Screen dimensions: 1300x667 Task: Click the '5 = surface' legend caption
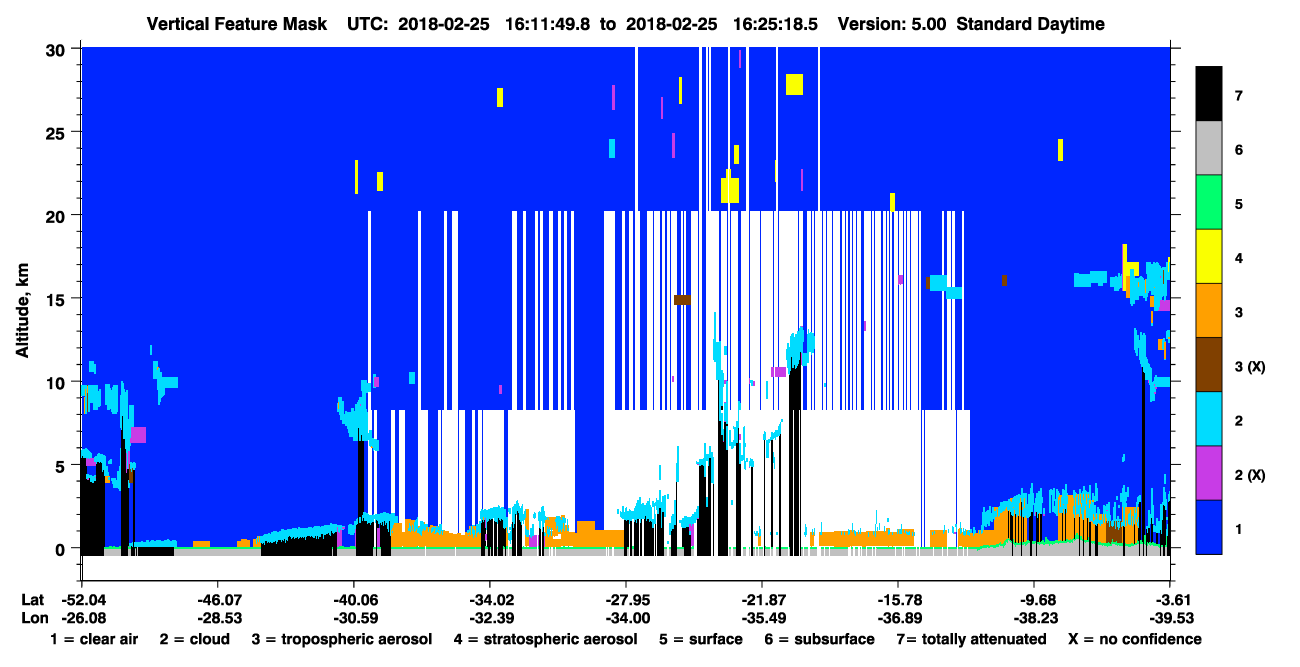click(x=699, y=639)
